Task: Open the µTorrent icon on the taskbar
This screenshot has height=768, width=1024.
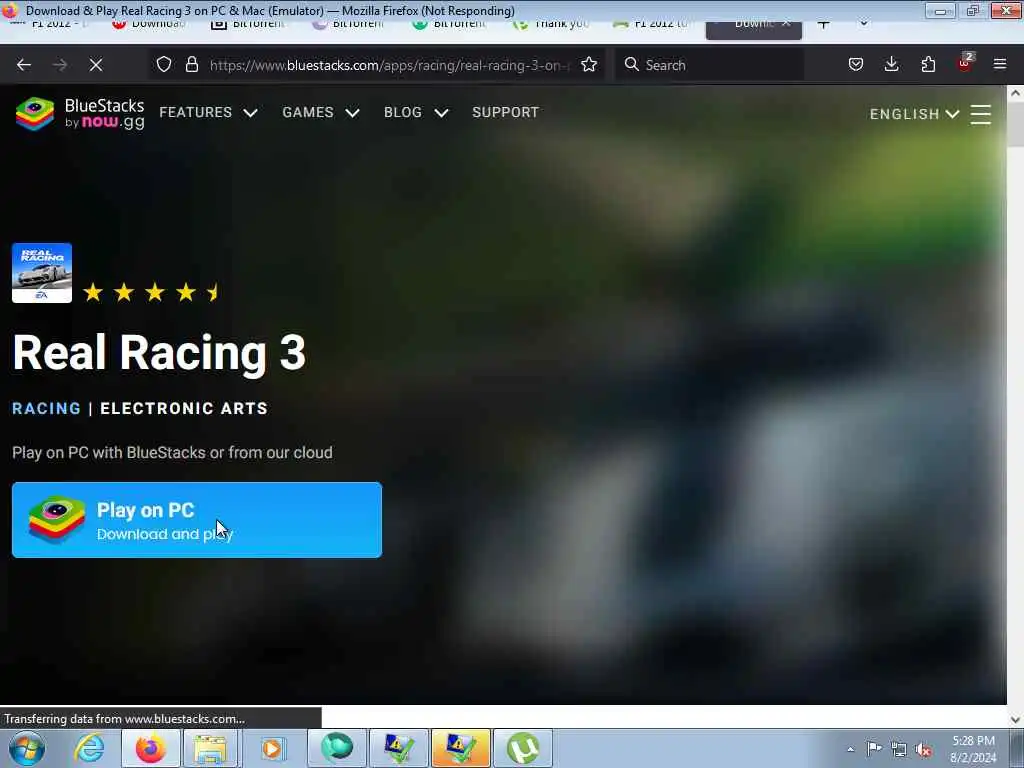Action: [x=523, y=748]
